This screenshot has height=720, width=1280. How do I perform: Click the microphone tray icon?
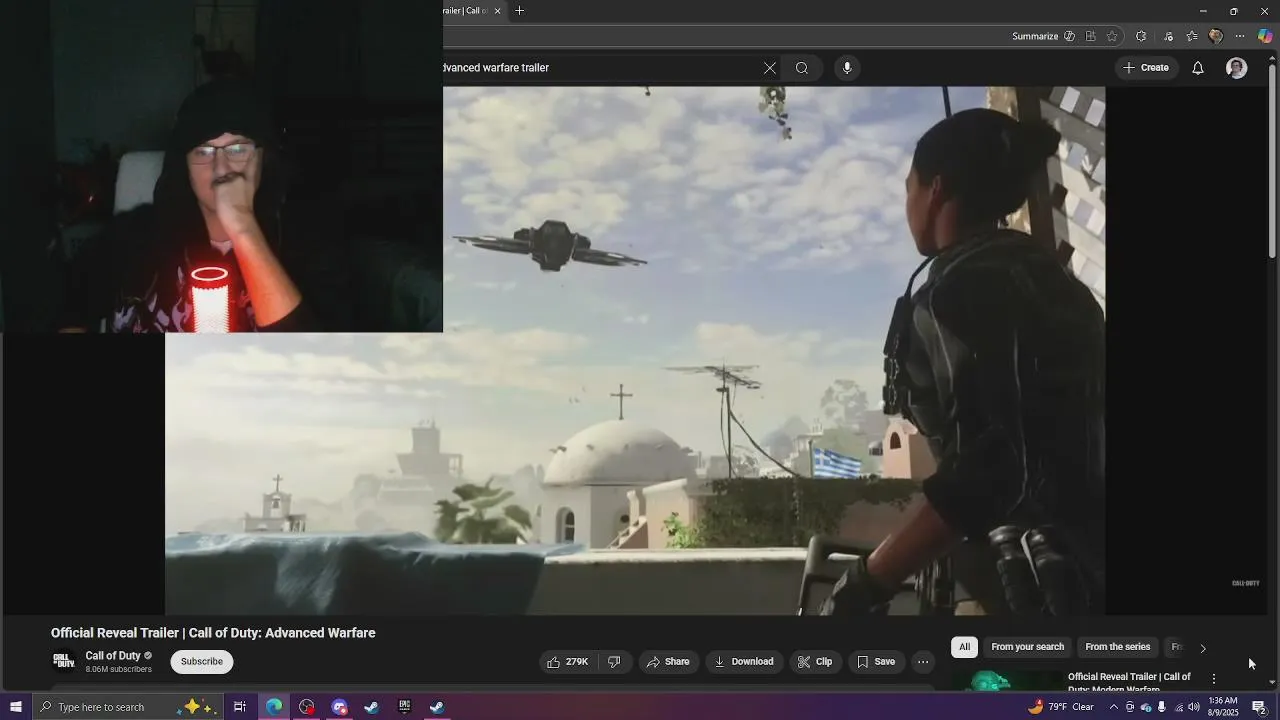pyautogui.click(x=1161, y=707)
